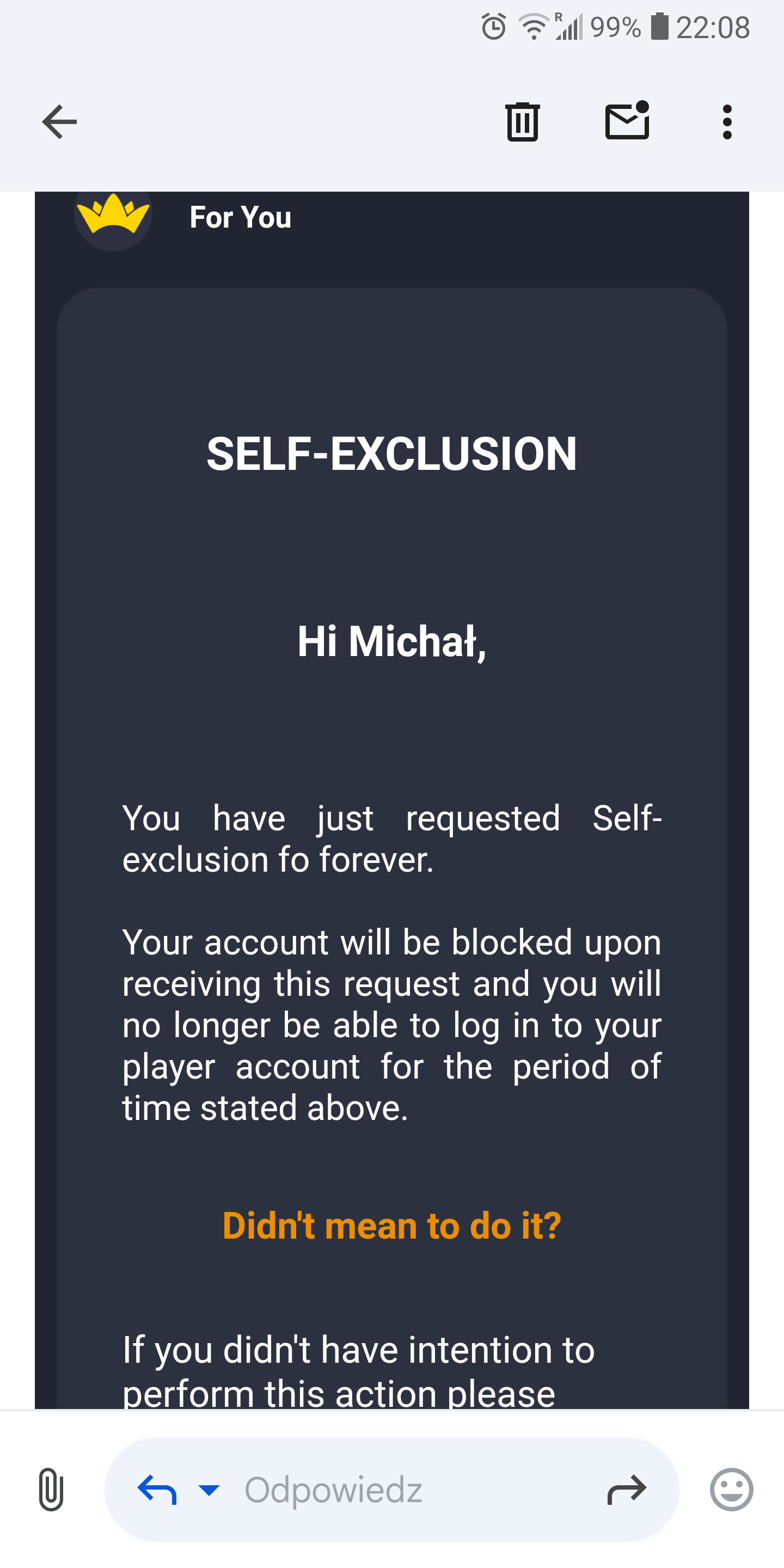Tap the battery status icon
The image size is (784, 1568).
(x=659, y=27)
